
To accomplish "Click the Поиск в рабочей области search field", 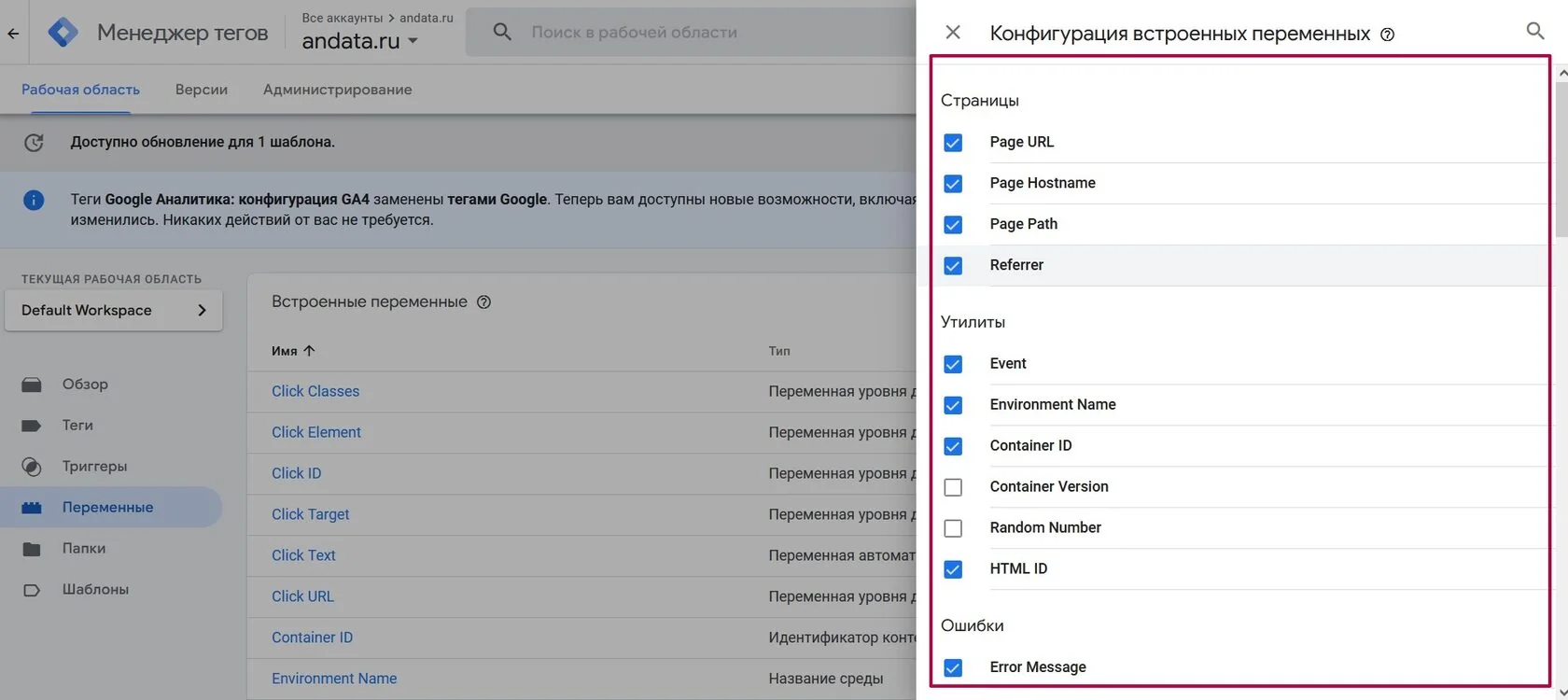I will (691, 32).
